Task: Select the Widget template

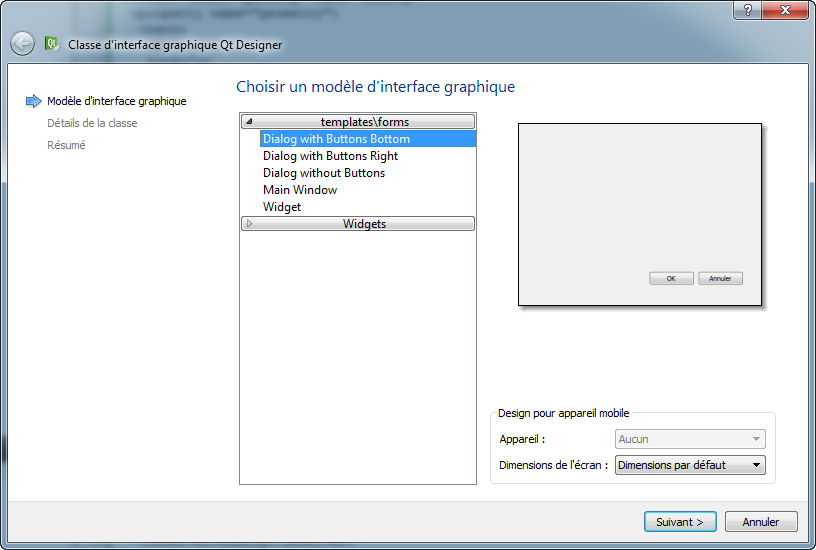Action: [x=281, y=207]
